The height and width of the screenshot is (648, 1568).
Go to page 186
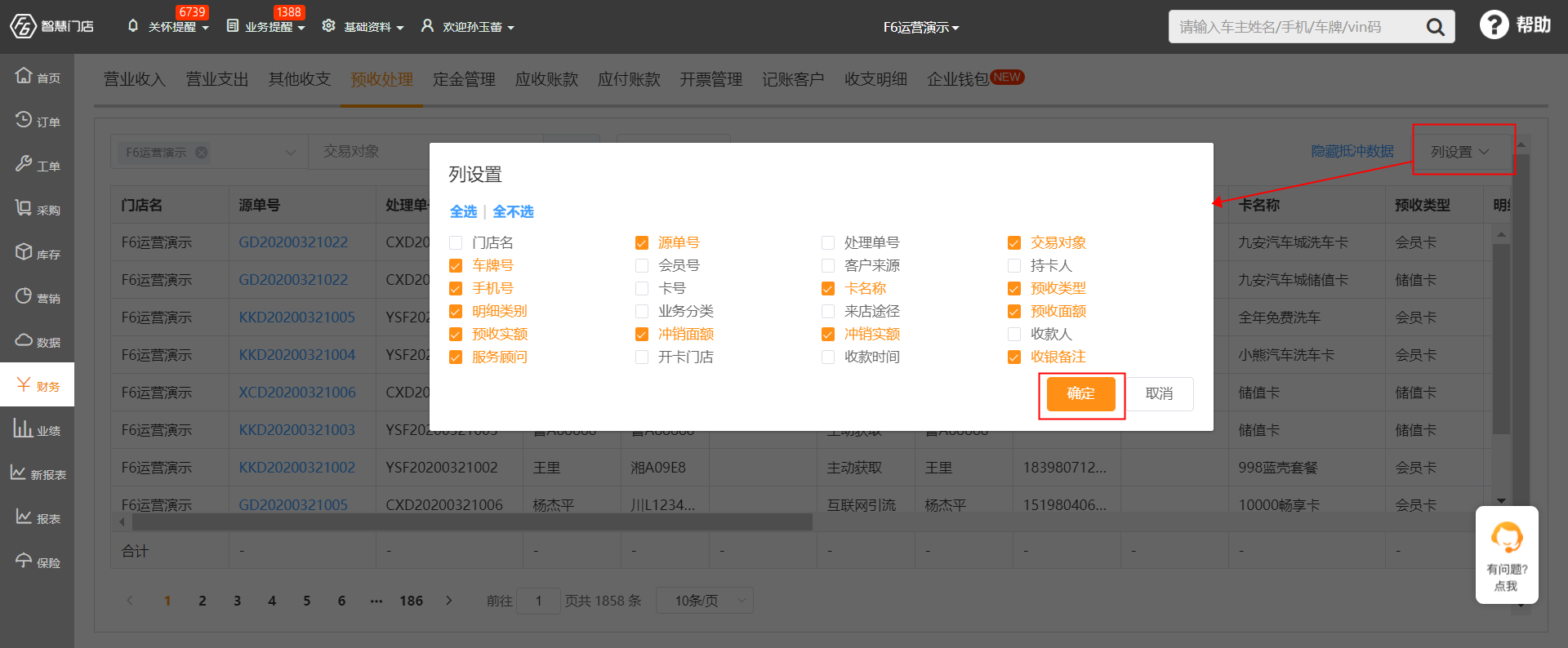click(411, 601)
